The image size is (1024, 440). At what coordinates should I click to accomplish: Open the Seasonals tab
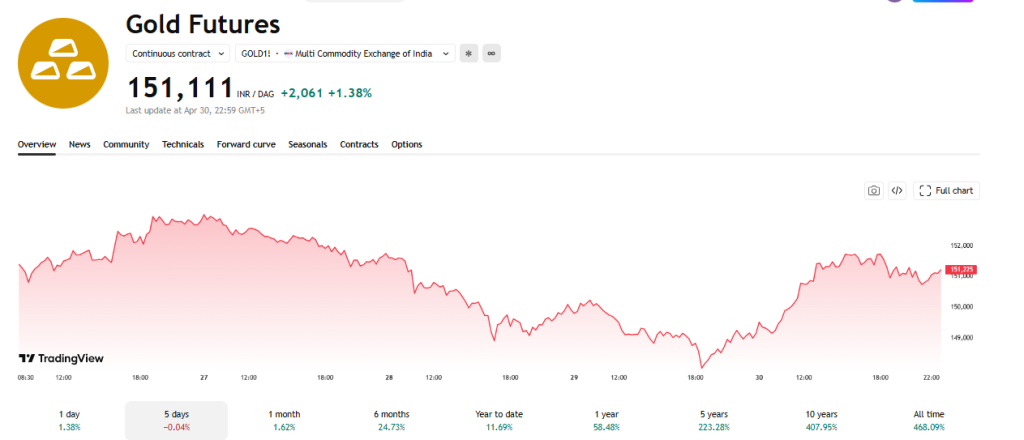tap(308, 144)
